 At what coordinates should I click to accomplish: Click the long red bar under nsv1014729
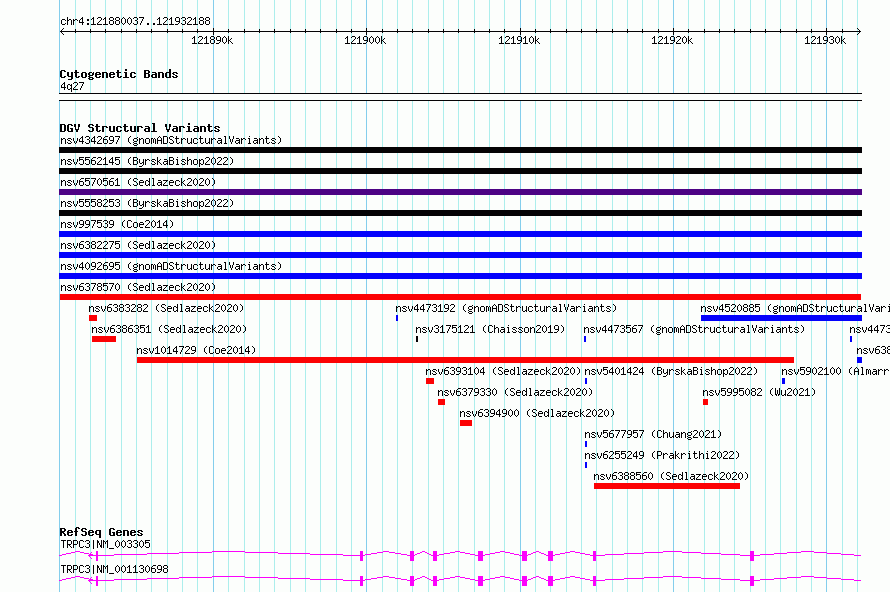tap(465, 360)
